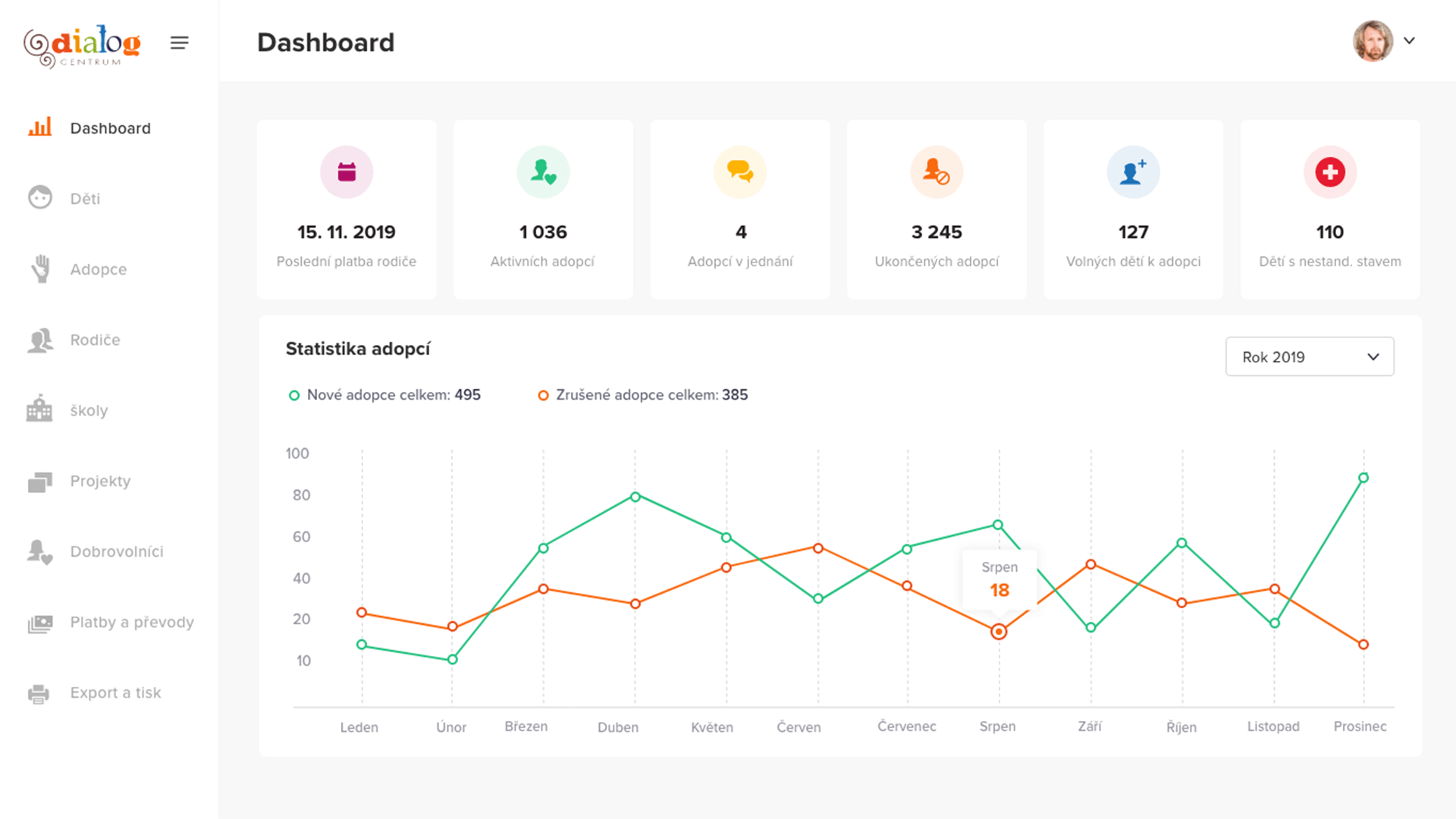This screenshot has height=819, width=1456.
Task: Click the školy school building icon
Action: coord(39,408)
